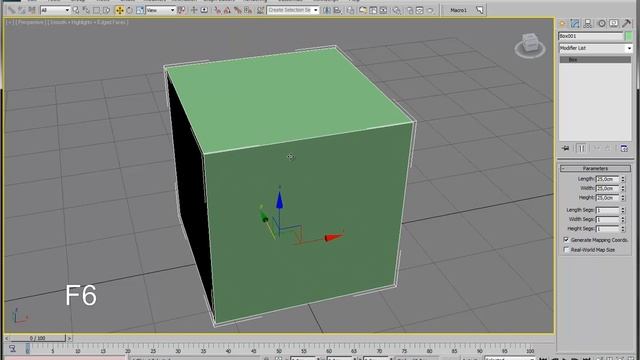
Task: Open the Modifier List dropdown
Action: pyautogui.click(x=595, y=48)
